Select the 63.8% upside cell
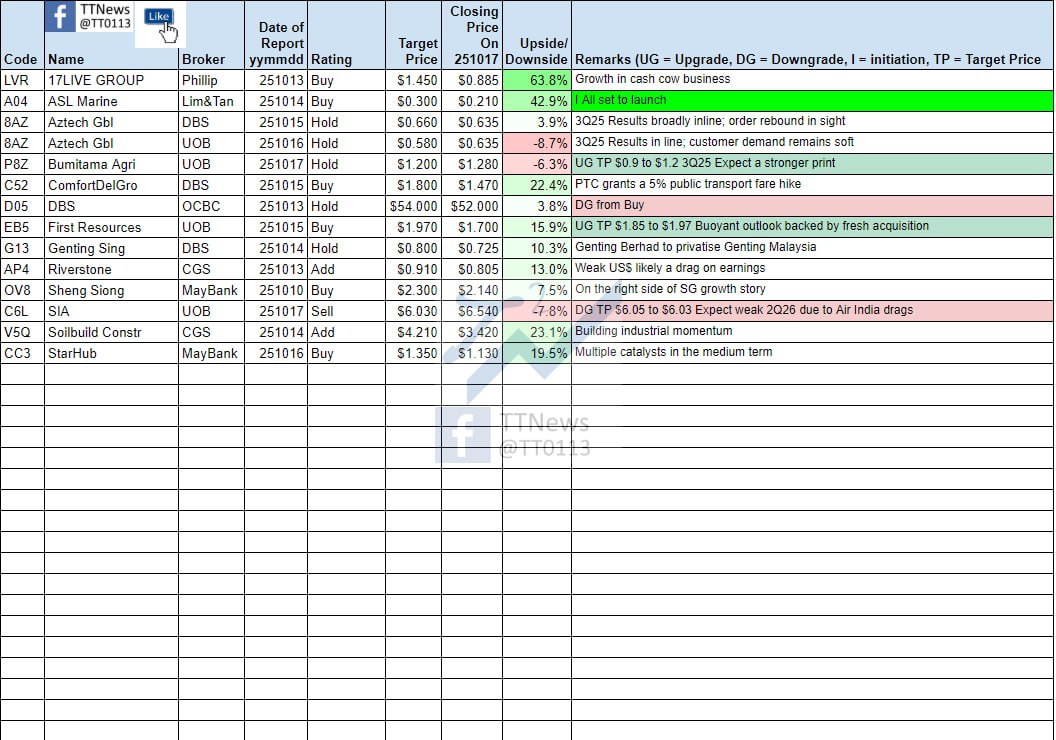Screen dimensions: 1056x740 point(537,80)
